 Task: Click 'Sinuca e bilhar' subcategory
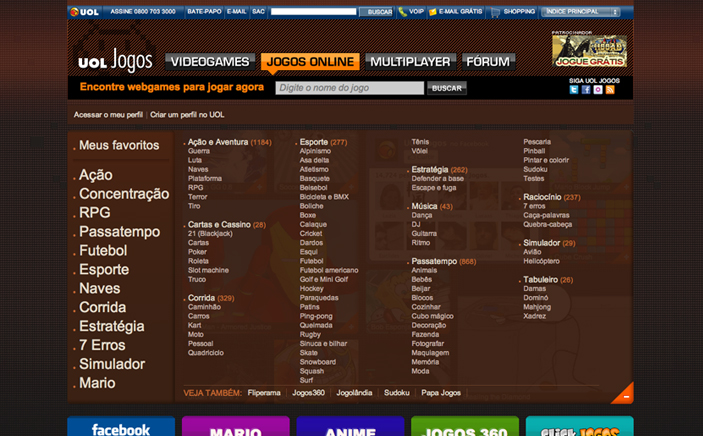tap(323, 344)
